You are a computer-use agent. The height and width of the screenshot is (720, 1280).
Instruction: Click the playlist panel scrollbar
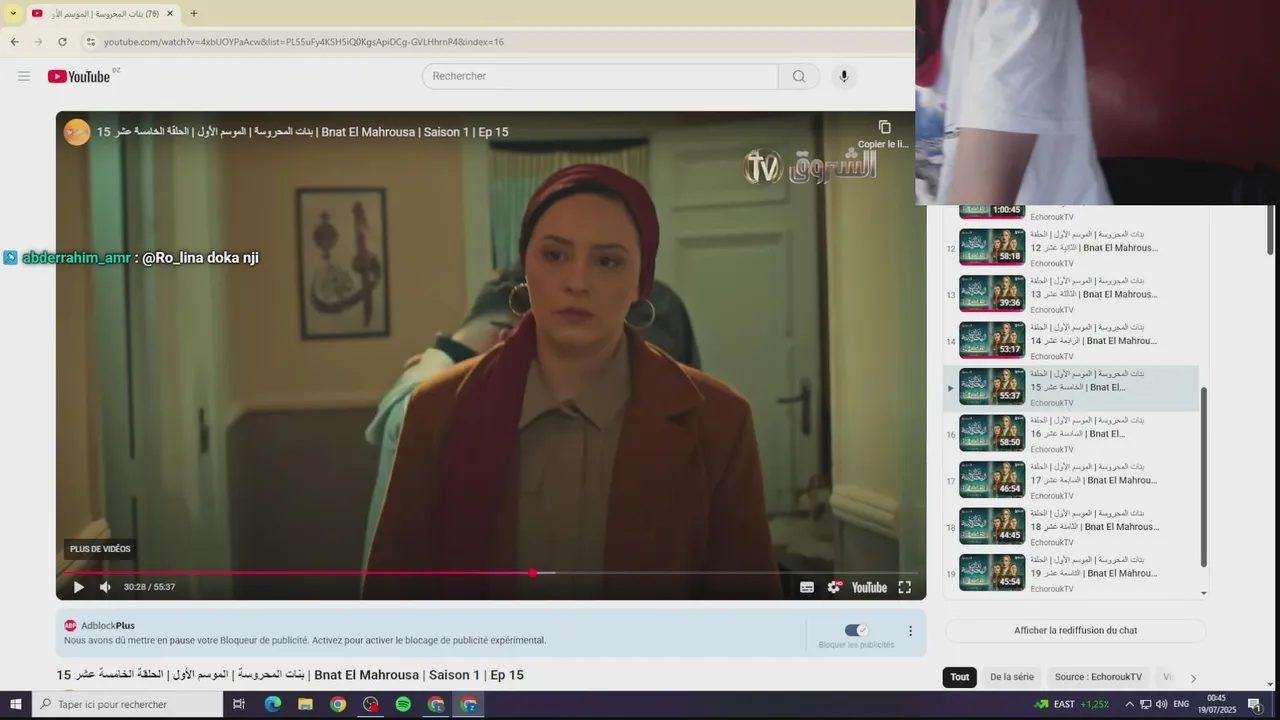[x=1204, y=478]
